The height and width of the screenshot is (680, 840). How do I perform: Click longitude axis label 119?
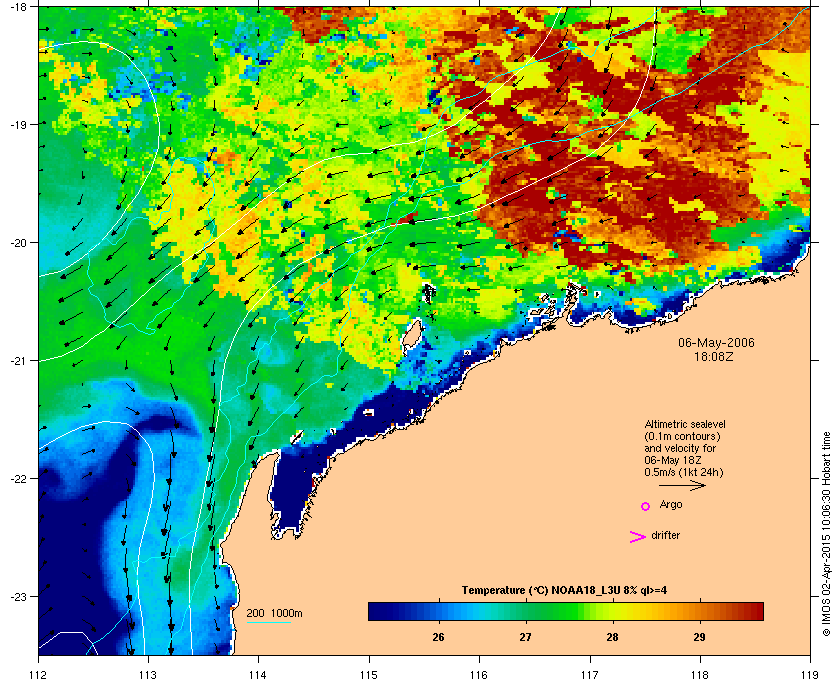pos(810,674)
